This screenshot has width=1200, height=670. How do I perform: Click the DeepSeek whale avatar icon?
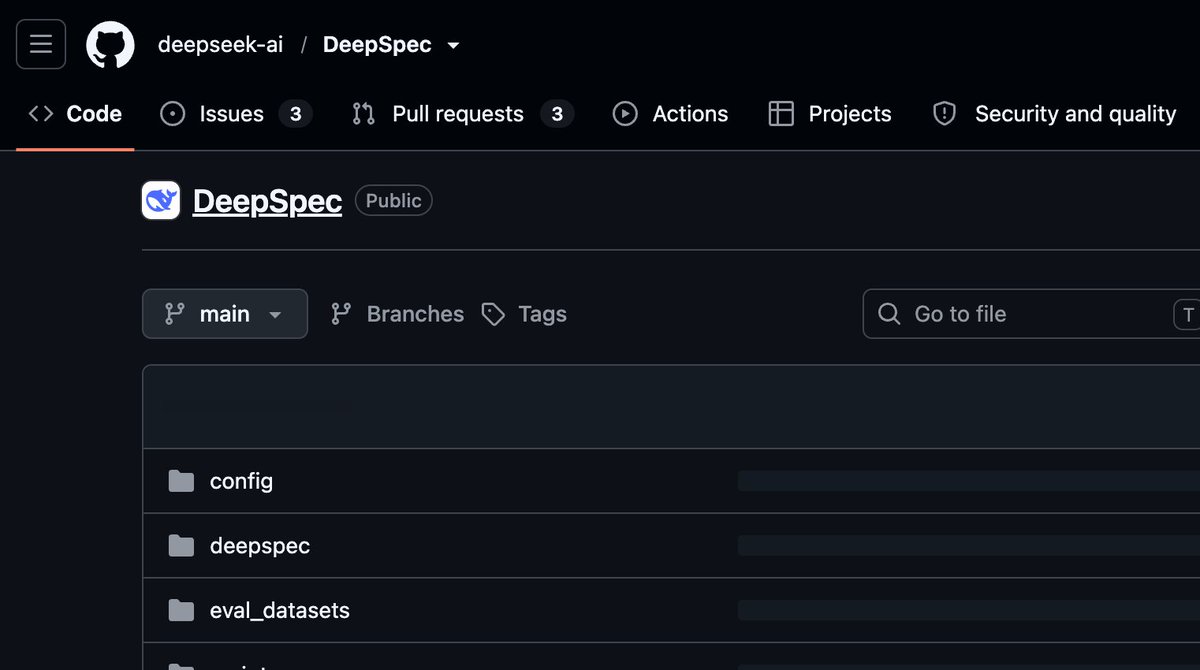pos(161,201)
